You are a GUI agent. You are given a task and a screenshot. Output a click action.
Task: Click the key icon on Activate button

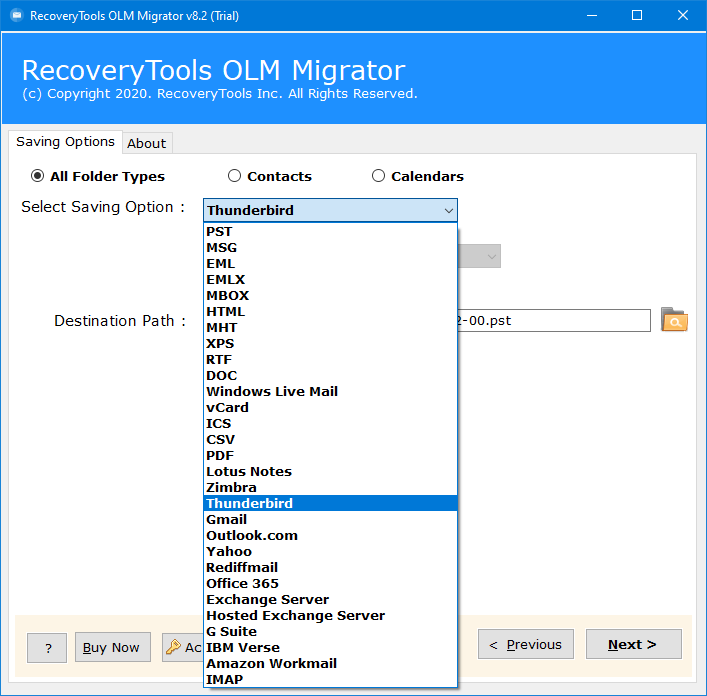point(173,647)
